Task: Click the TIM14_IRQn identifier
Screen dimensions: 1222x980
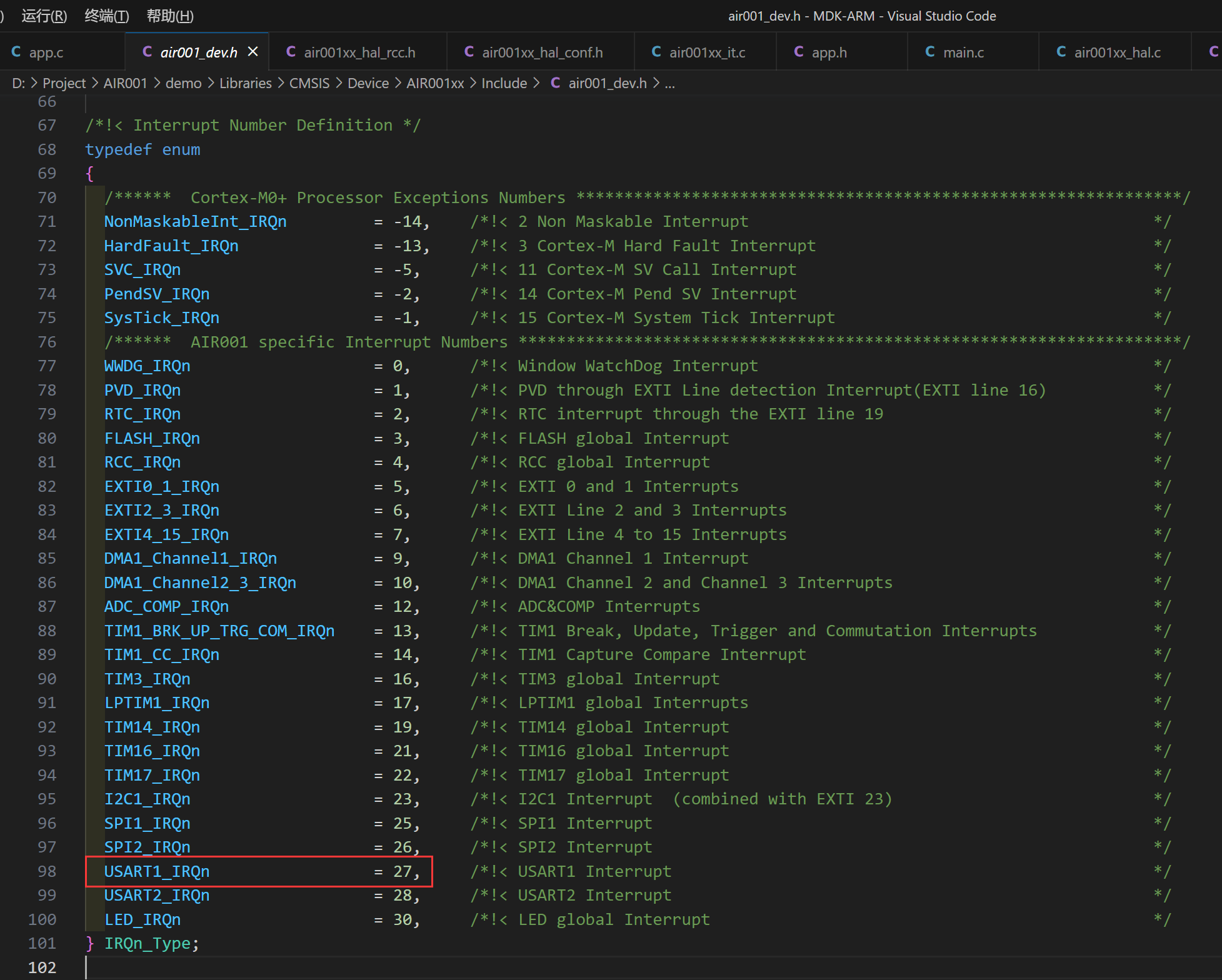Action: point(152,727)
